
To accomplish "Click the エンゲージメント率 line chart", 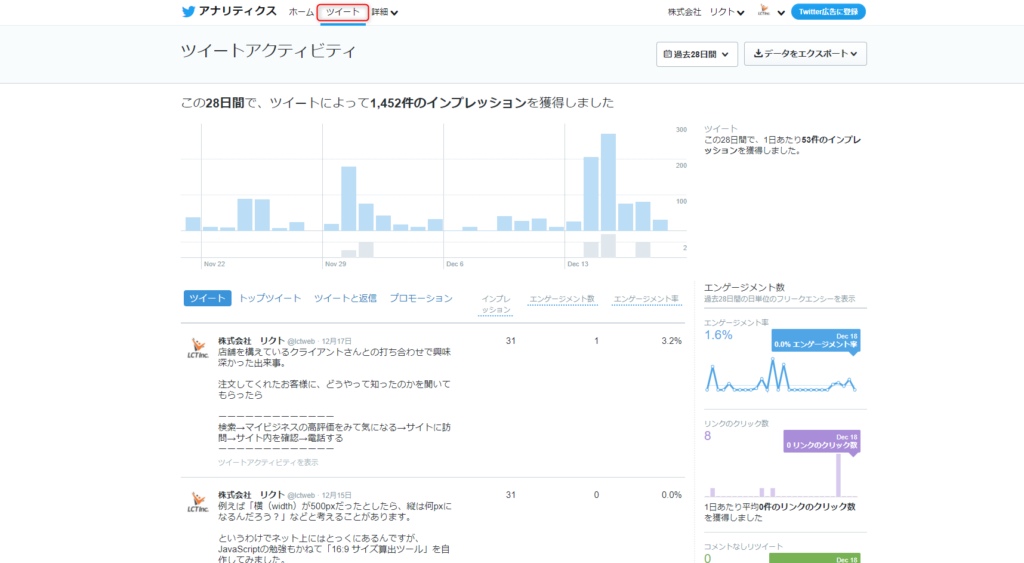I will tap(781, 376).
